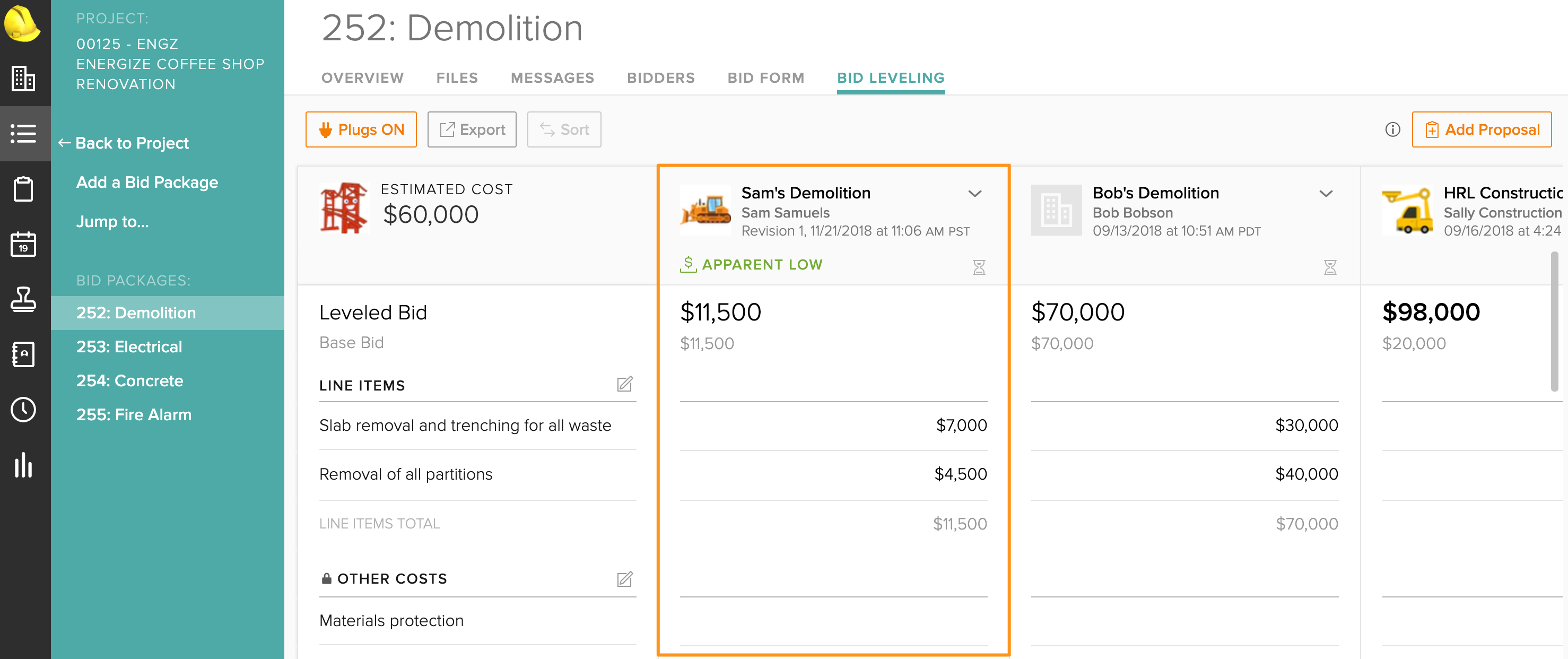The height and width of the screenshot is (659, 1568).
Task: Click the info circle icon
Action: tap(1392, 129)
